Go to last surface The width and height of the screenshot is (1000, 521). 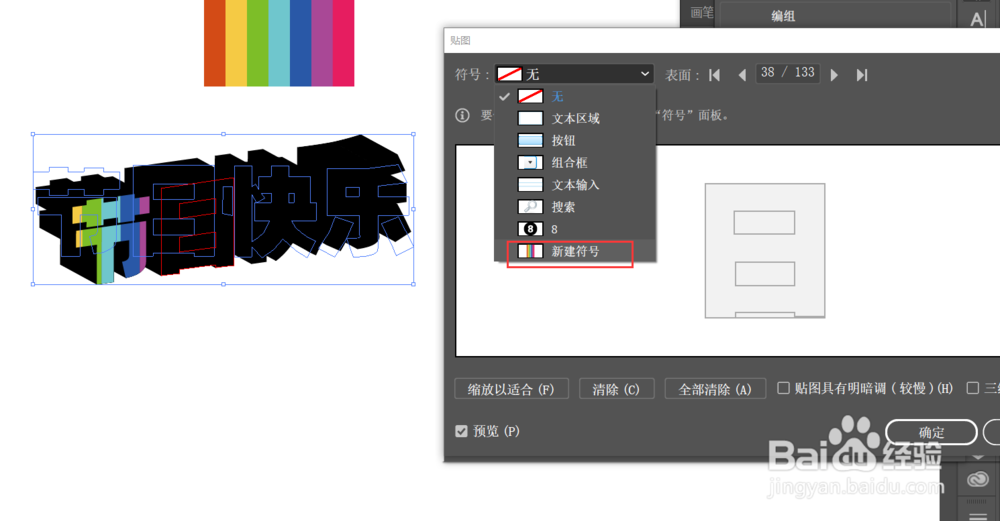tap(862, 75)
